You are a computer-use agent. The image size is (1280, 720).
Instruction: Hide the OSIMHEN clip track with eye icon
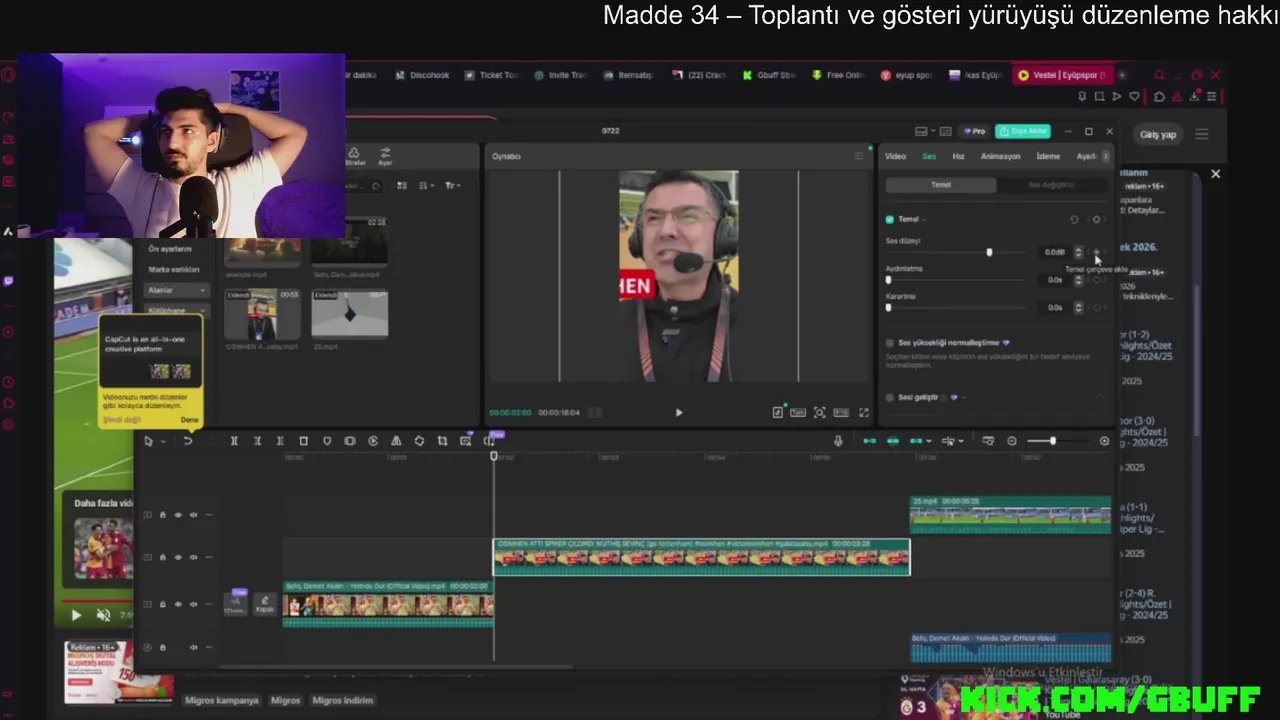[x=178, y=557]
